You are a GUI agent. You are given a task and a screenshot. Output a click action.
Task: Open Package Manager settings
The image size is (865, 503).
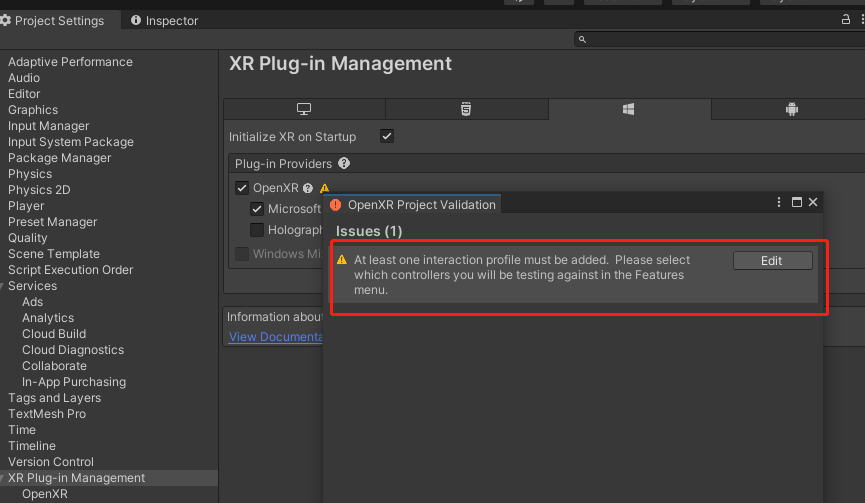click(x=59, y=158)
